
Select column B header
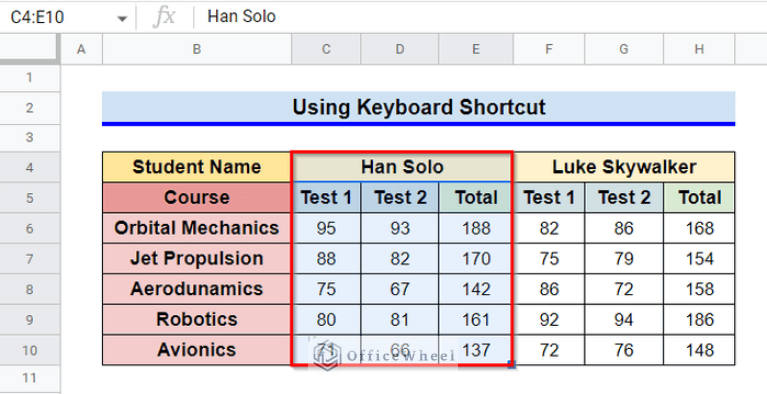click(197, 49)
